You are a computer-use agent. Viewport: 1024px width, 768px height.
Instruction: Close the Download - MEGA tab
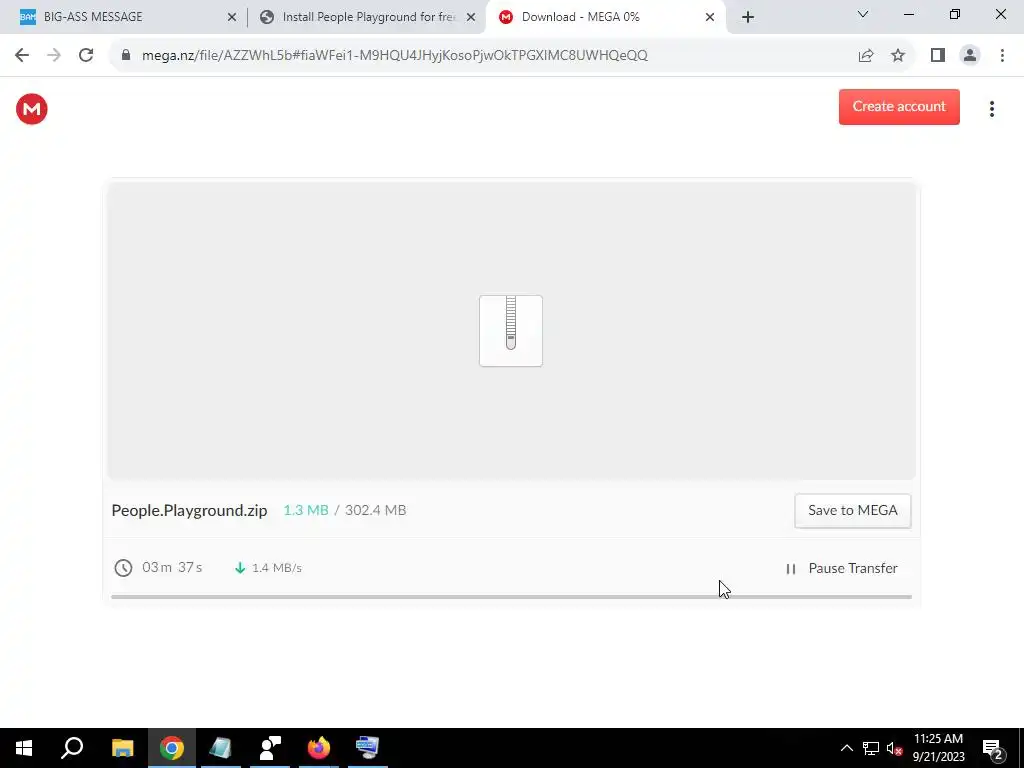pyautogui.click(x=710, y=18)
